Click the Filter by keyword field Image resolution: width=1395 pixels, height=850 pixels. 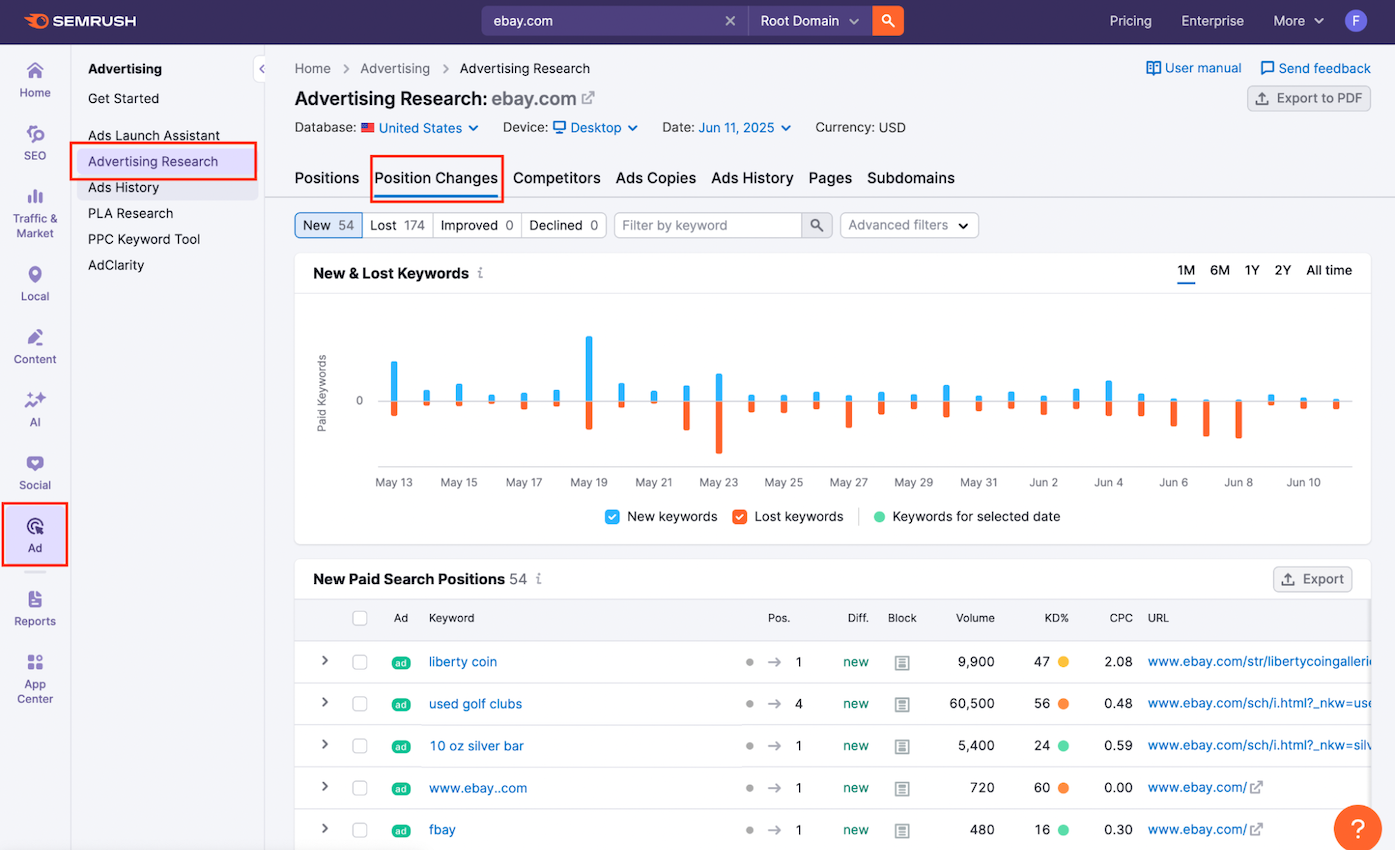708,225
